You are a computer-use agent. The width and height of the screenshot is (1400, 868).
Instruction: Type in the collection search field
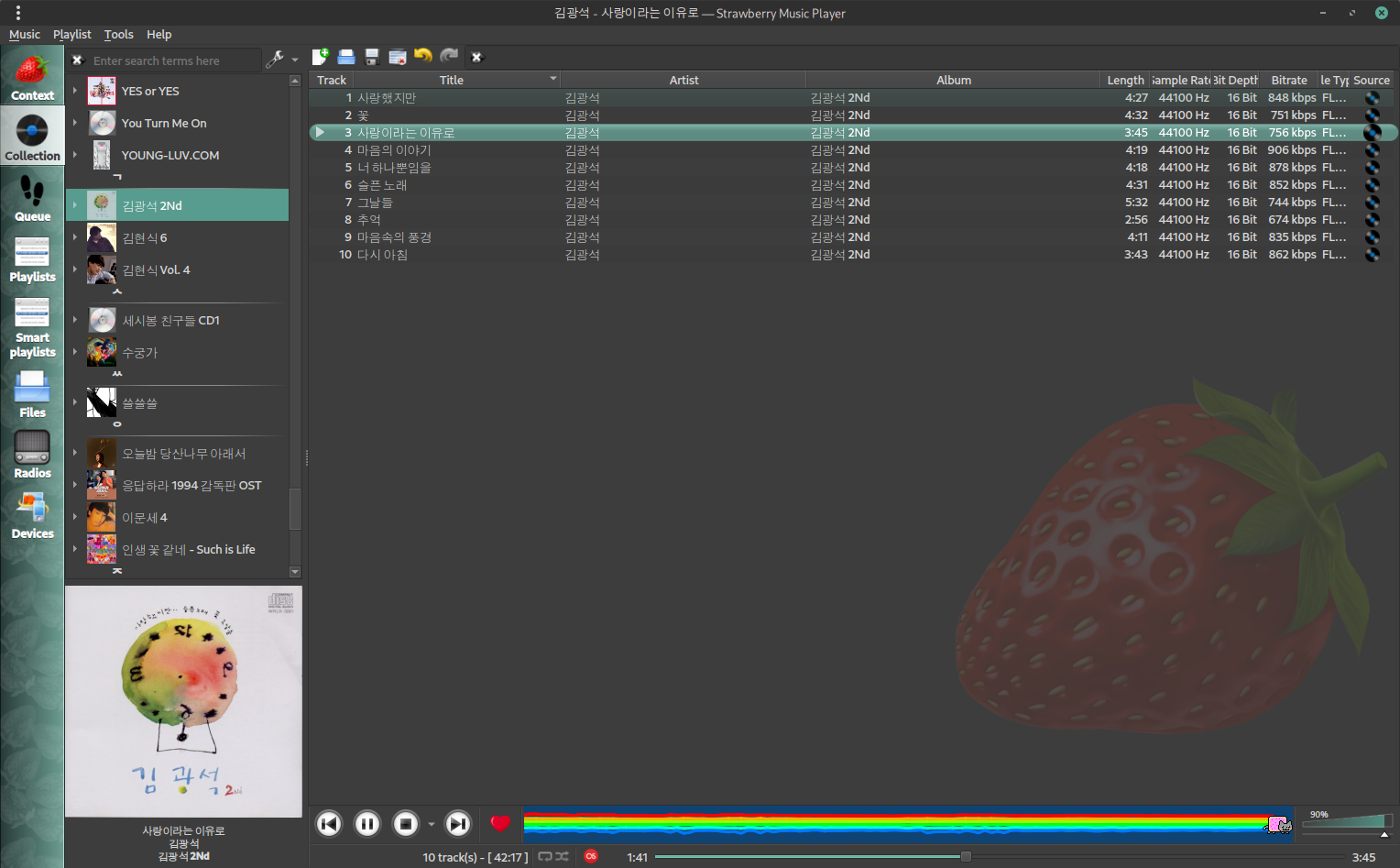point(174,60)
